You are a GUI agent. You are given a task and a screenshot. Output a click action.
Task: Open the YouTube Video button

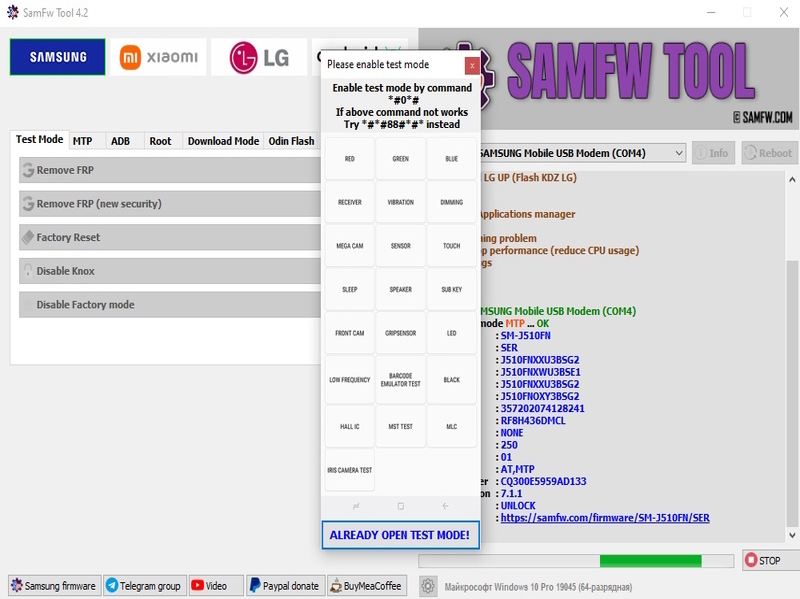click(x=216, y=586)
